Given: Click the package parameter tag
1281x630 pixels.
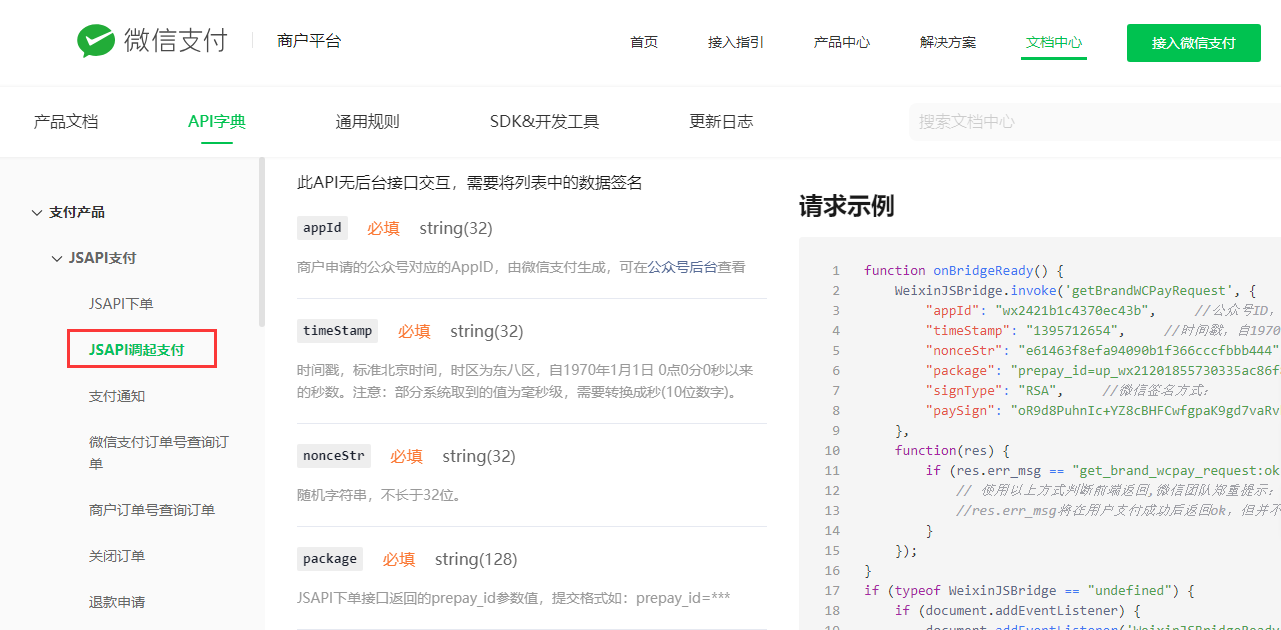Looking at the screenshot, I should pos(330,559).
